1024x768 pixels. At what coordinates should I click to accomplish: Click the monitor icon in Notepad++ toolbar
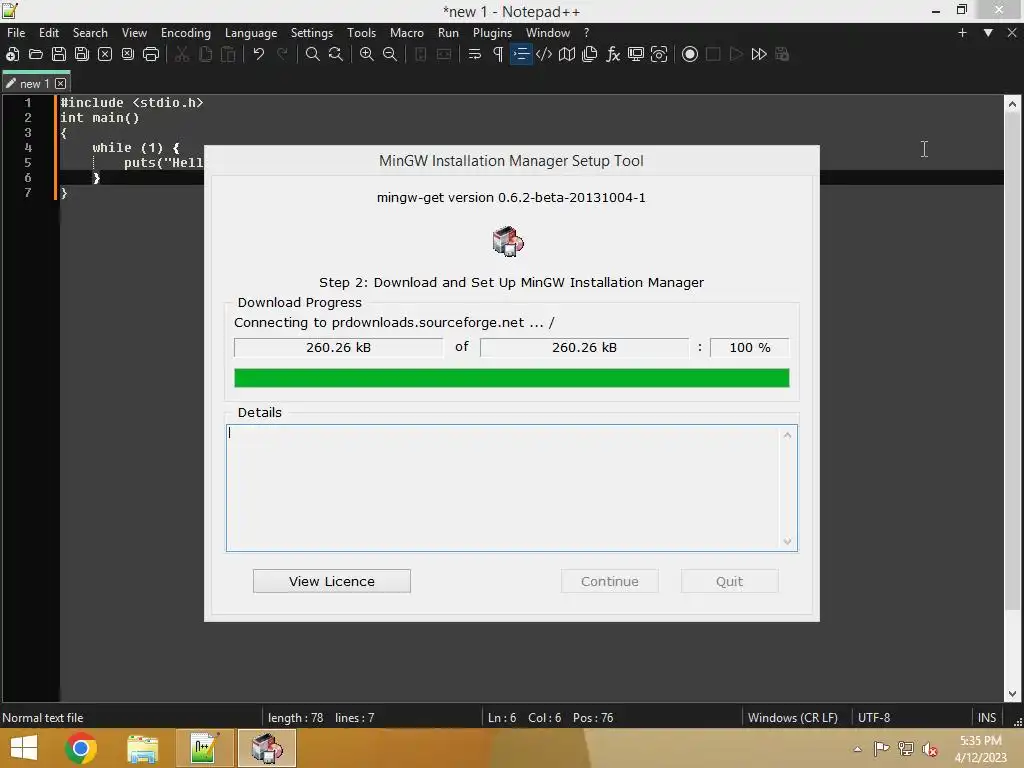(x=636, y=54)
